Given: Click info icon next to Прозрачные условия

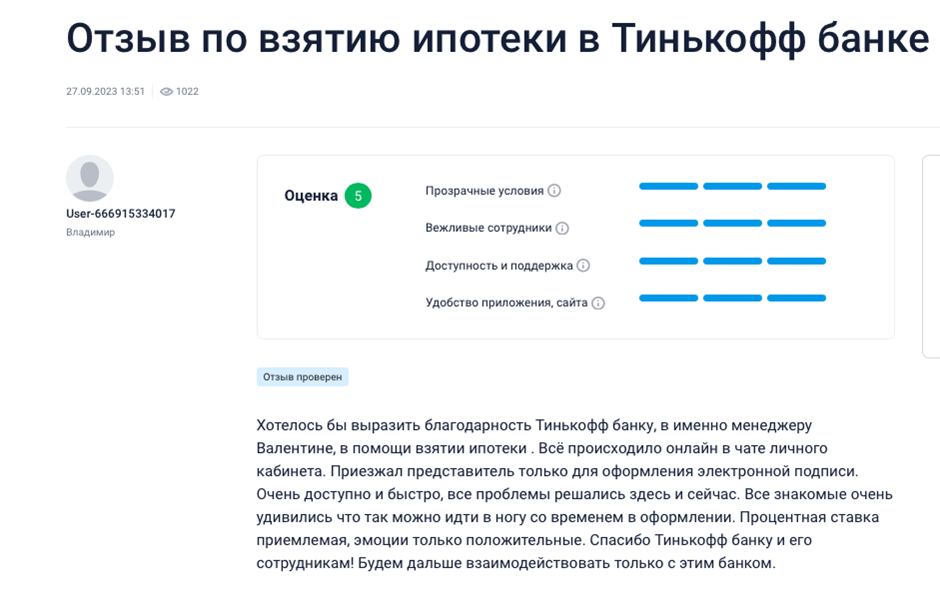Looking at the screenshot, I should pyautogui.click(x=555, y=191).
